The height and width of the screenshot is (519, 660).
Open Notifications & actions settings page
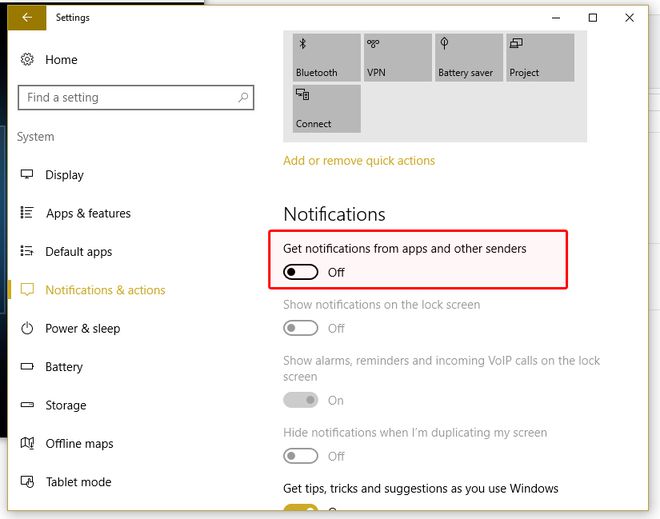[x=105, y=290]
